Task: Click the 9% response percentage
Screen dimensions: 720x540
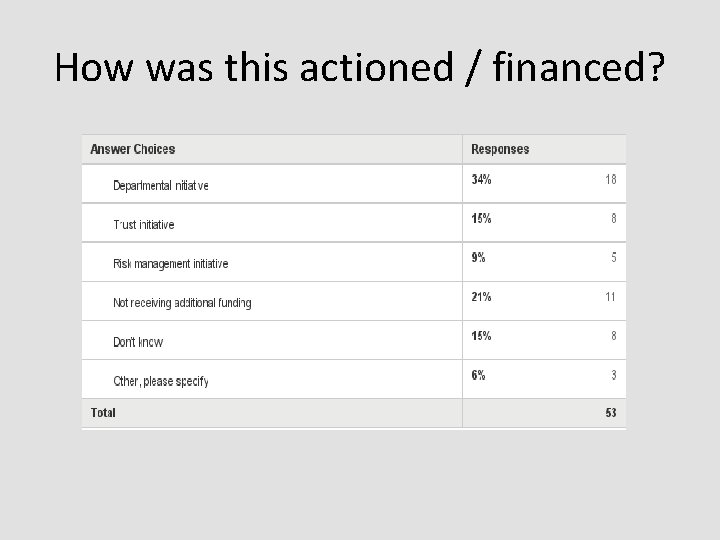Action: (479, 257)
